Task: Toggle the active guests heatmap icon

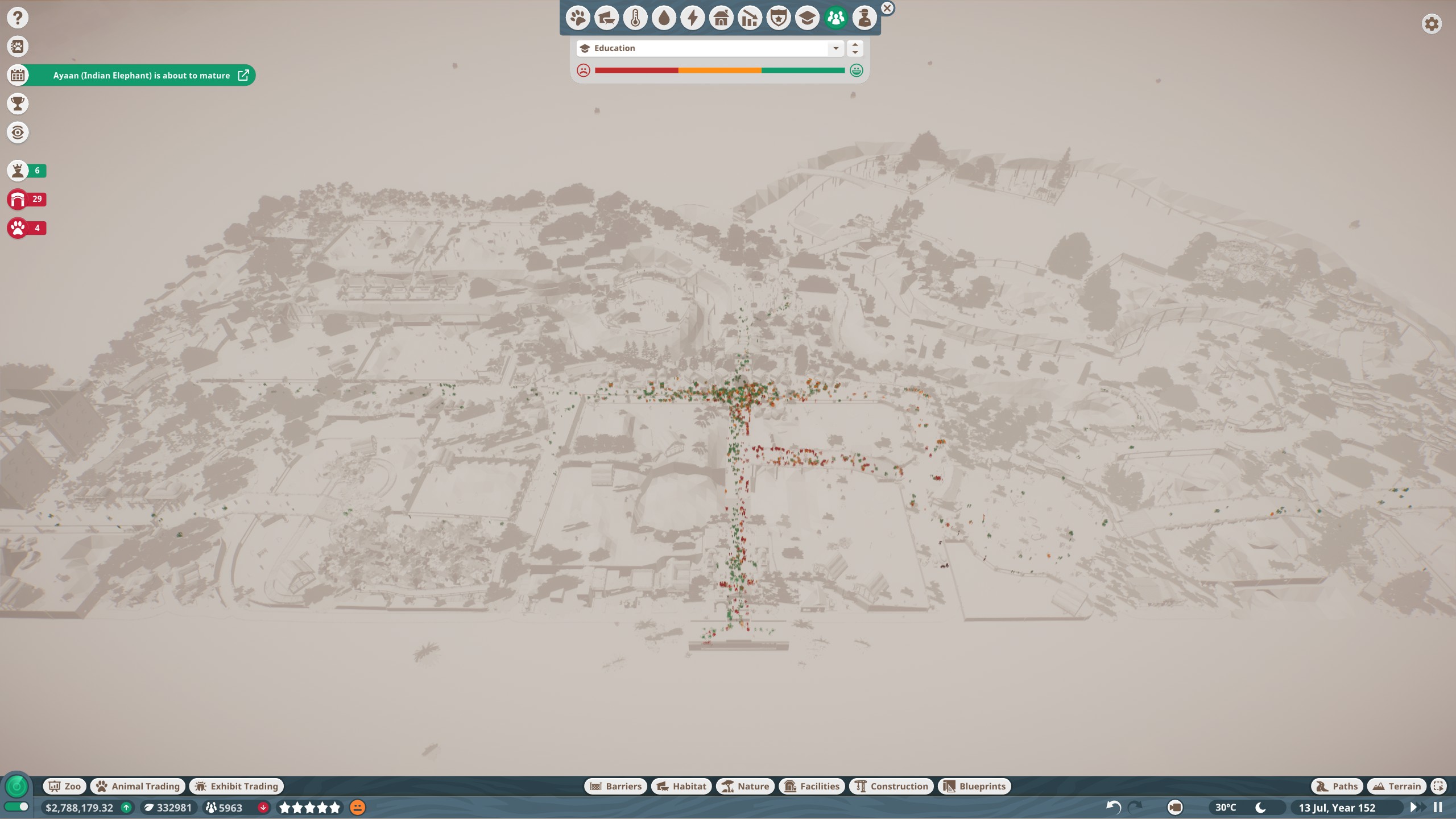Action: tap(835, 18)
